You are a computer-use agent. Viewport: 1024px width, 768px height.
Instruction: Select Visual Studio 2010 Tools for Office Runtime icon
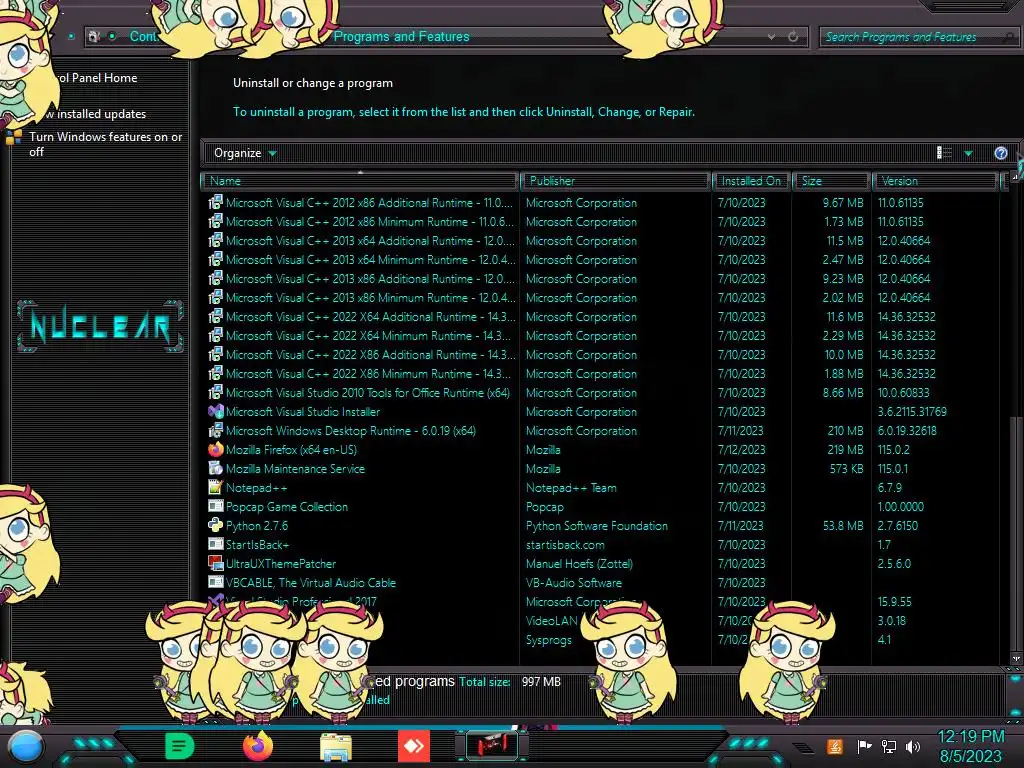216,392
